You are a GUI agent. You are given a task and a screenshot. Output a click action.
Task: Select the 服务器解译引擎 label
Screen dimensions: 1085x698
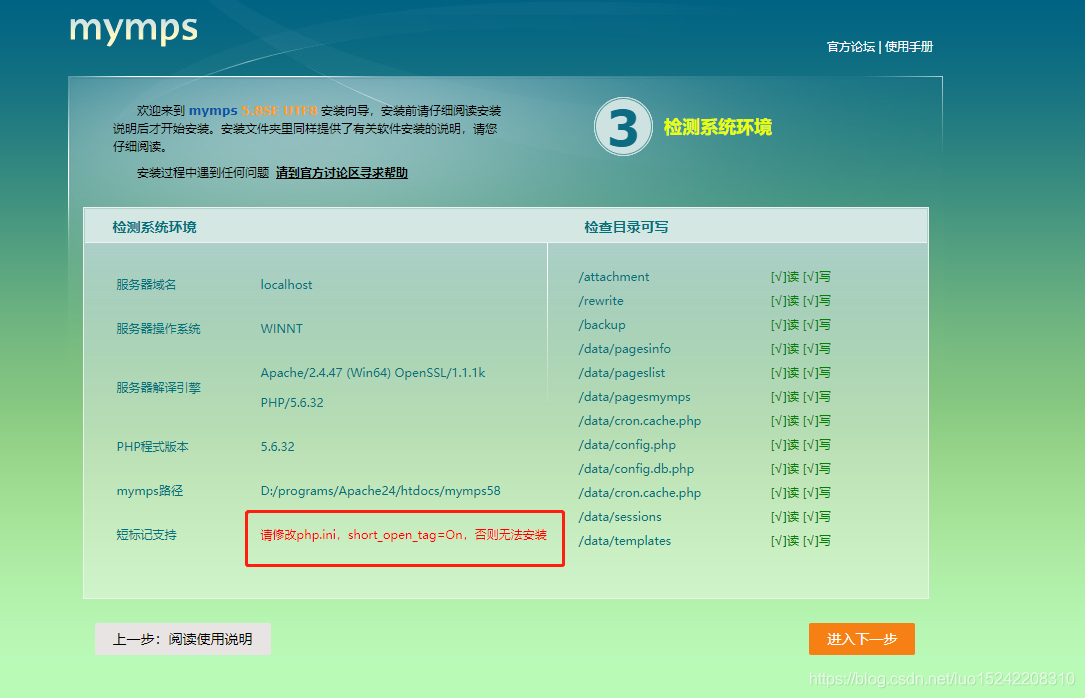(158, 387)
